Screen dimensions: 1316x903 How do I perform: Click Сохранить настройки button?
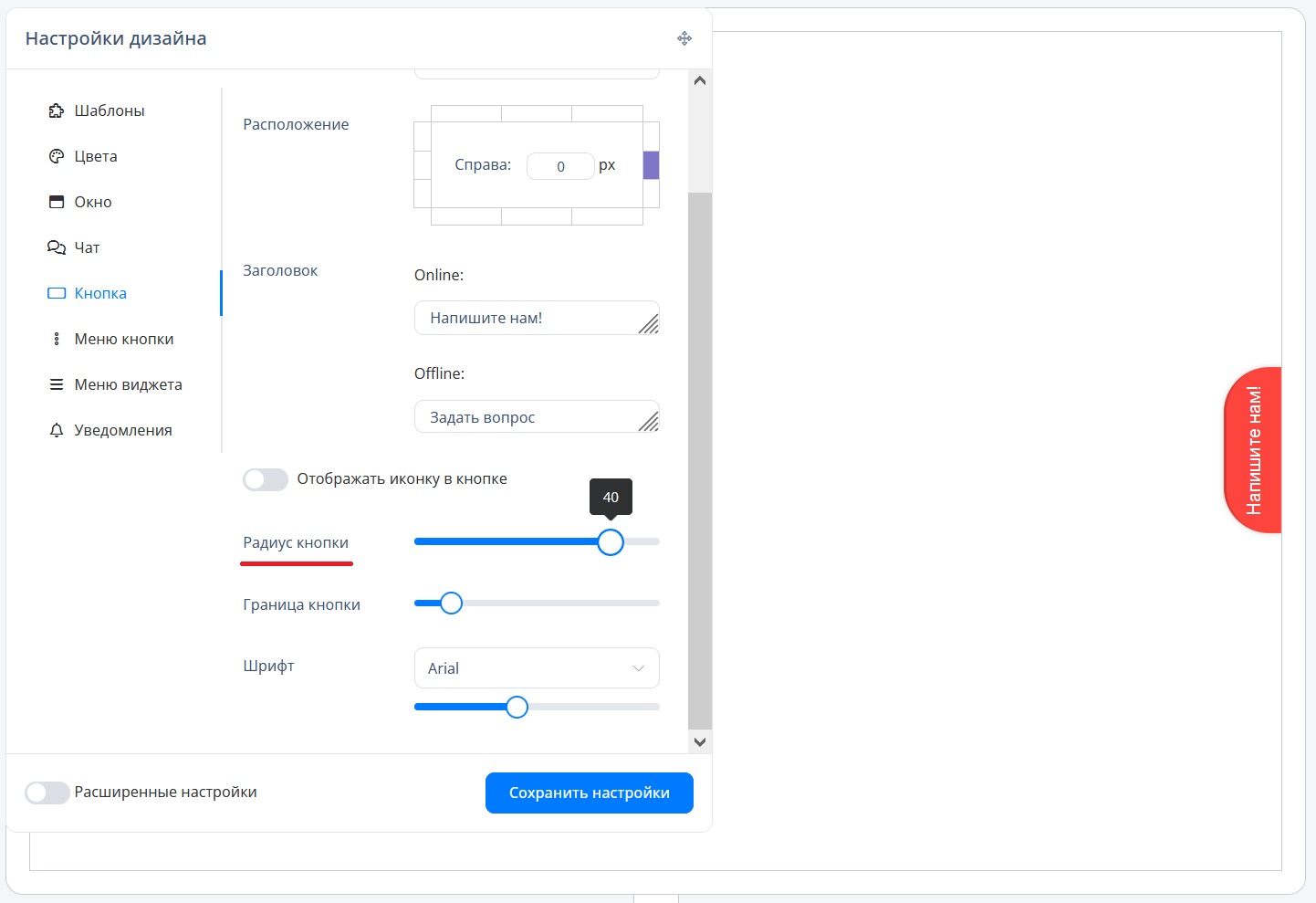click(x=589, y=793)
